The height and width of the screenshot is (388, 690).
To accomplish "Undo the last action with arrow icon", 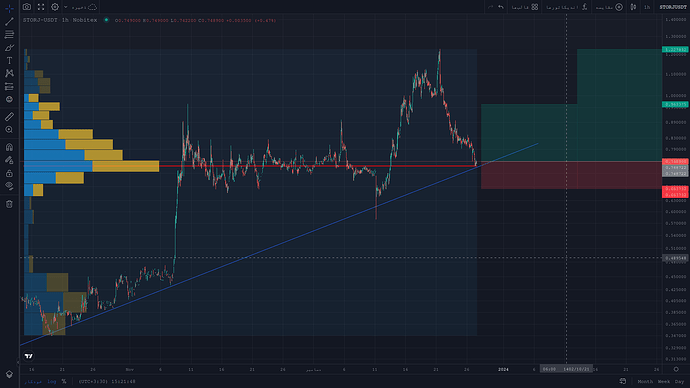I will [501, 7].
